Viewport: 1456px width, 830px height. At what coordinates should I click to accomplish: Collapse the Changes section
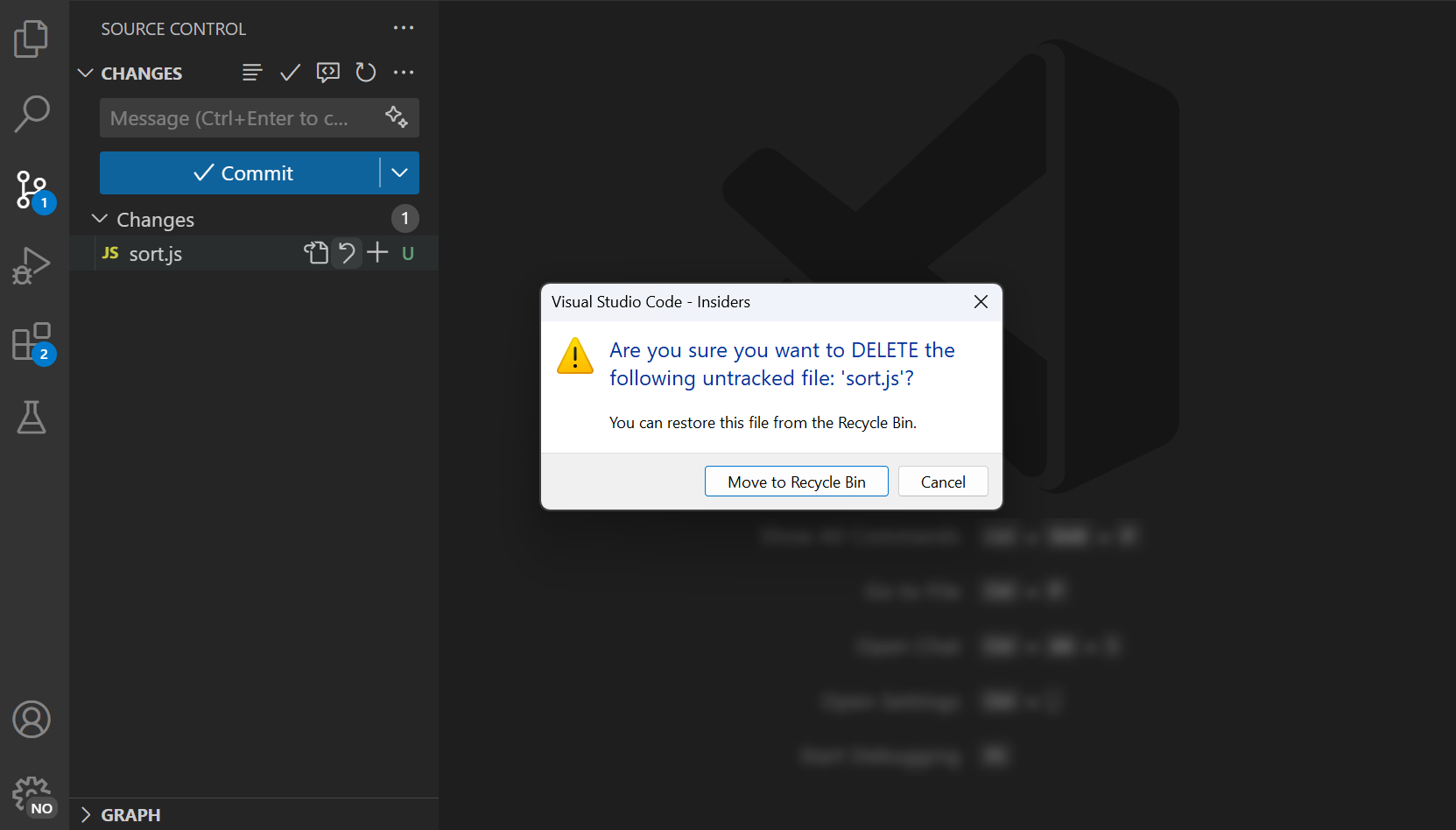coord(100,219)
